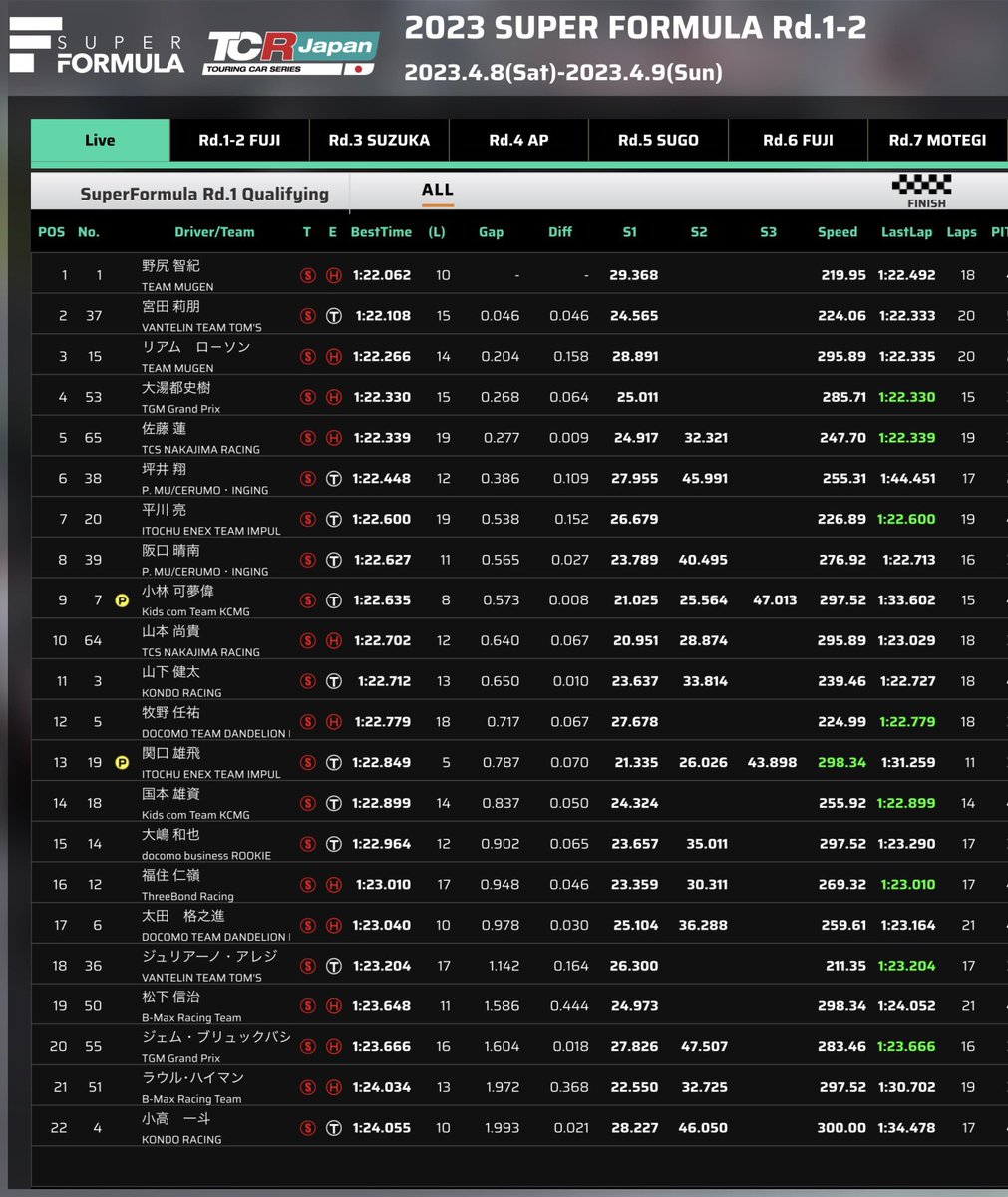The height and width of the screenshot is (1197, 1008).
Task: Click driver name 小林 可夢偉
Action: point(177,592)
